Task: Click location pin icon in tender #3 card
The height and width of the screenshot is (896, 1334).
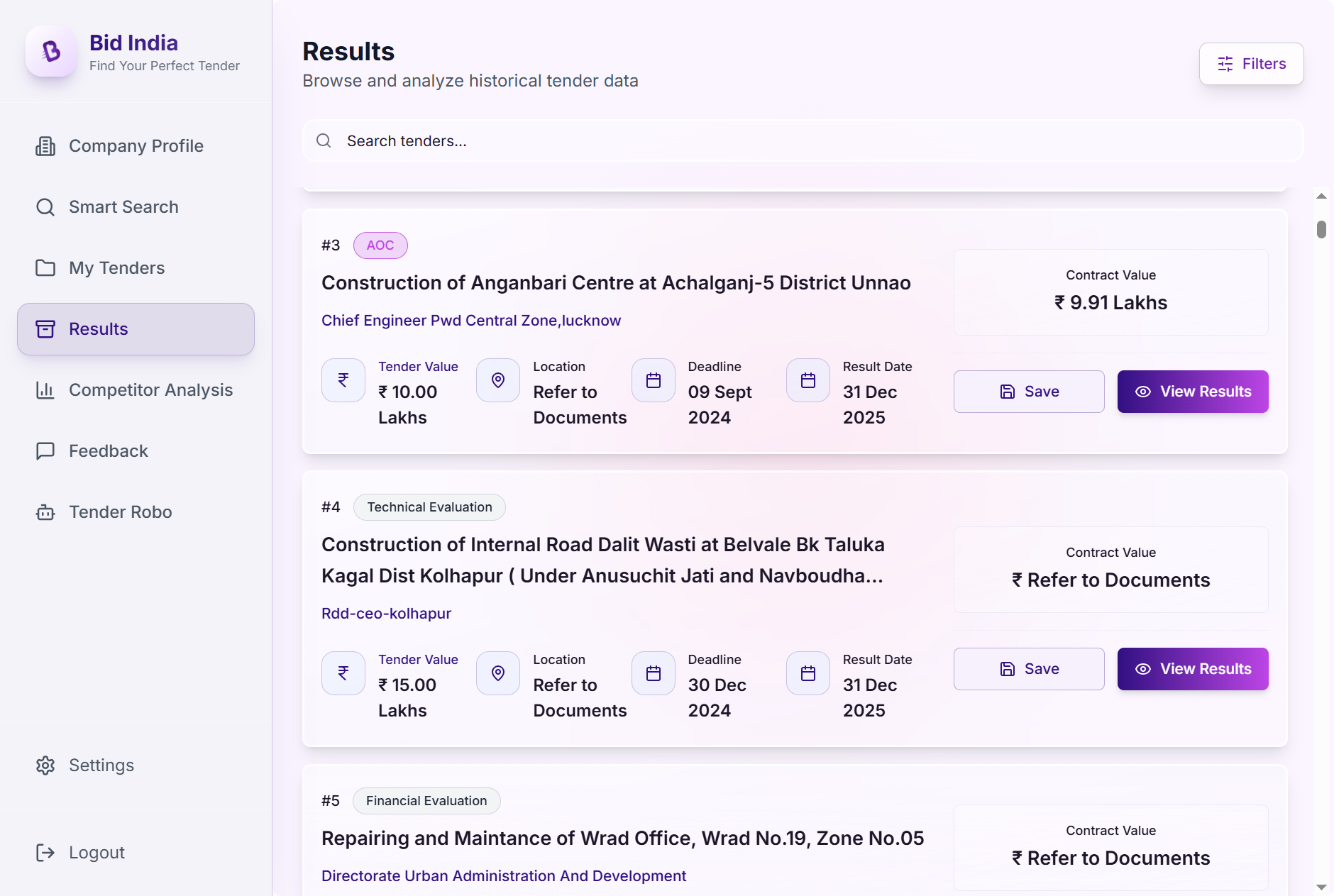Action: [498, 380]
